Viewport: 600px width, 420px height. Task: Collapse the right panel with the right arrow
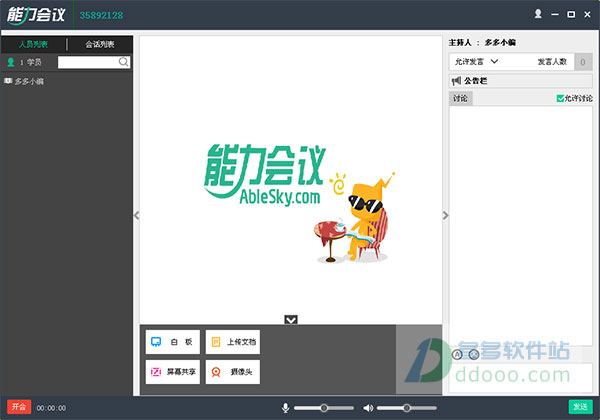click(x=445, y=215)
